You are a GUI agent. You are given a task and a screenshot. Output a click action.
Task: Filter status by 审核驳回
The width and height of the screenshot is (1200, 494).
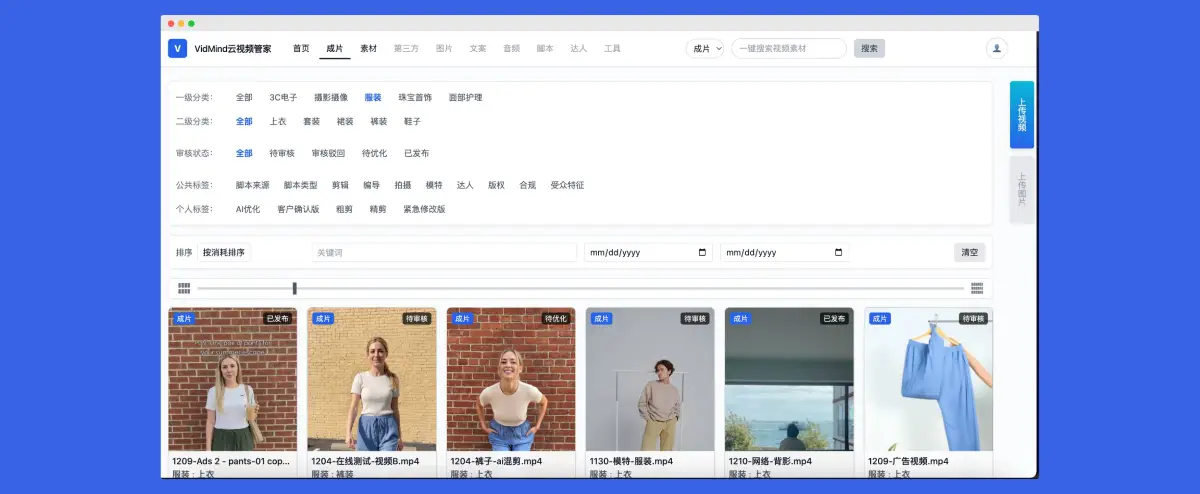point(329,153)
